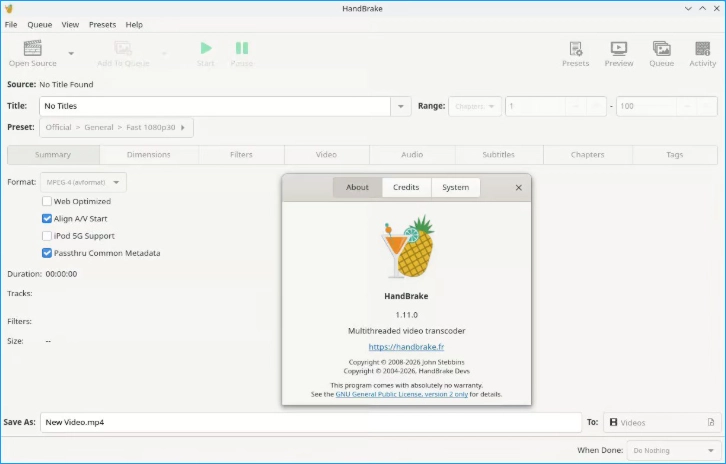Open the File menu

[11, 25]
